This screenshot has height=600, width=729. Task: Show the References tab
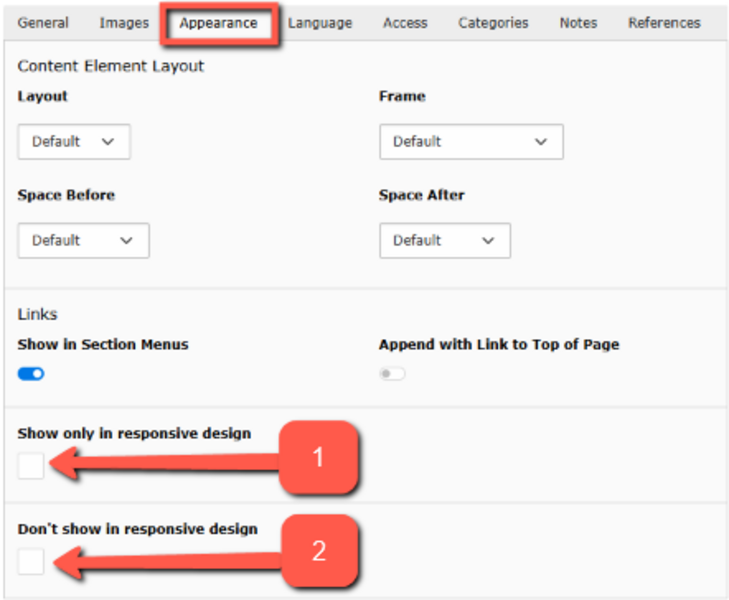click(x=664, y=23)
